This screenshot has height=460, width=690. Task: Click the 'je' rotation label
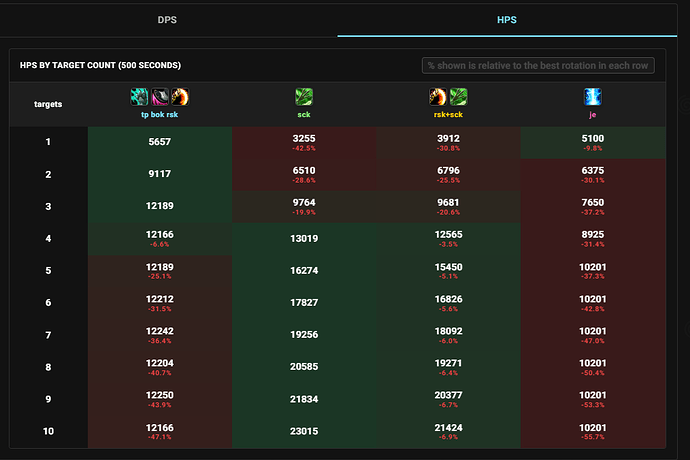(593, 114)
